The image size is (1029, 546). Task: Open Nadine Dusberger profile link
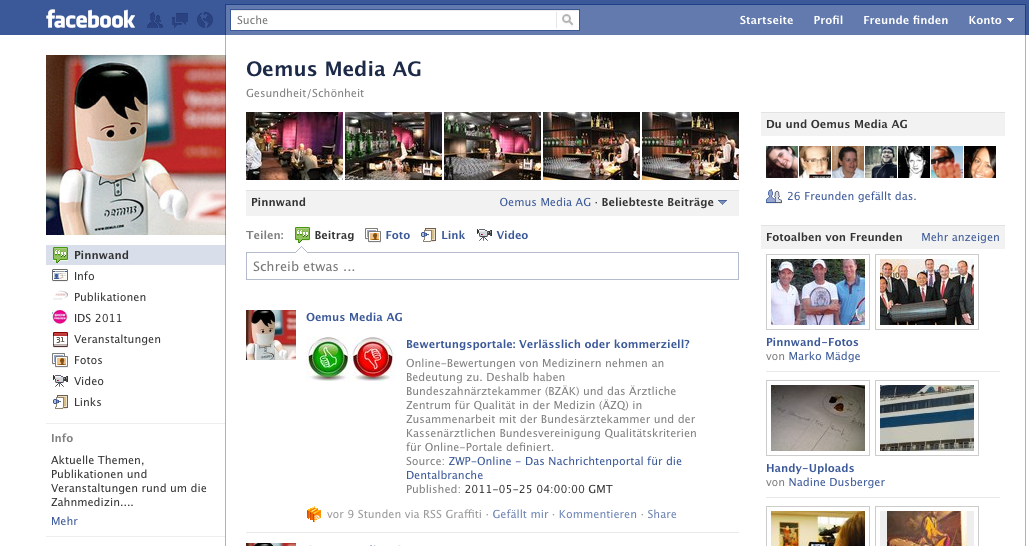click(x=837, y=482)
